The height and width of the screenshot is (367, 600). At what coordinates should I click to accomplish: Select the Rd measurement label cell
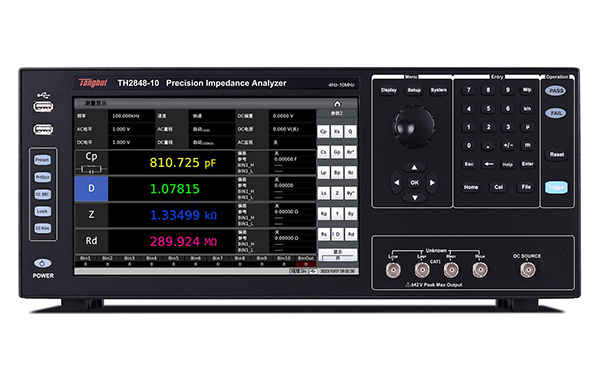(91, 241)
